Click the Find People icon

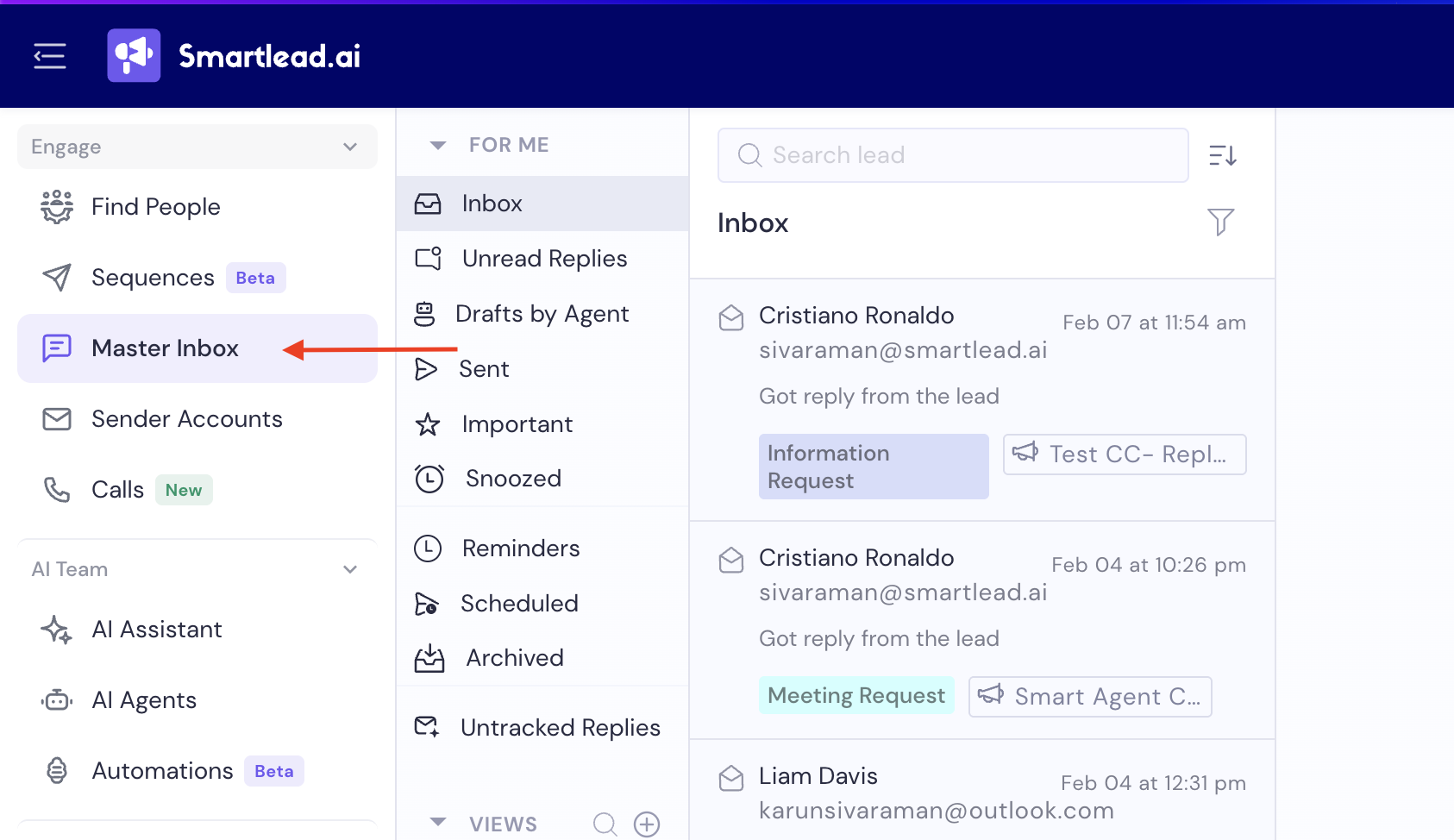57,207
